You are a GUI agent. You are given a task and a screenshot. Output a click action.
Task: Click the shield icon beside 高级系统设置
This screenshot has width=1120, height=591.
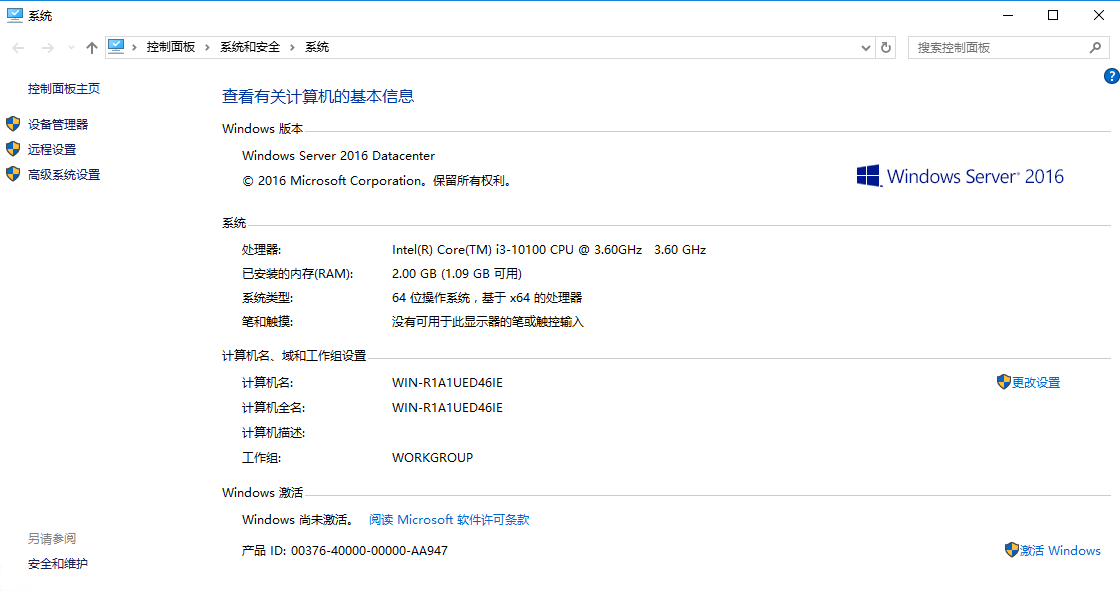pos(13,174)
